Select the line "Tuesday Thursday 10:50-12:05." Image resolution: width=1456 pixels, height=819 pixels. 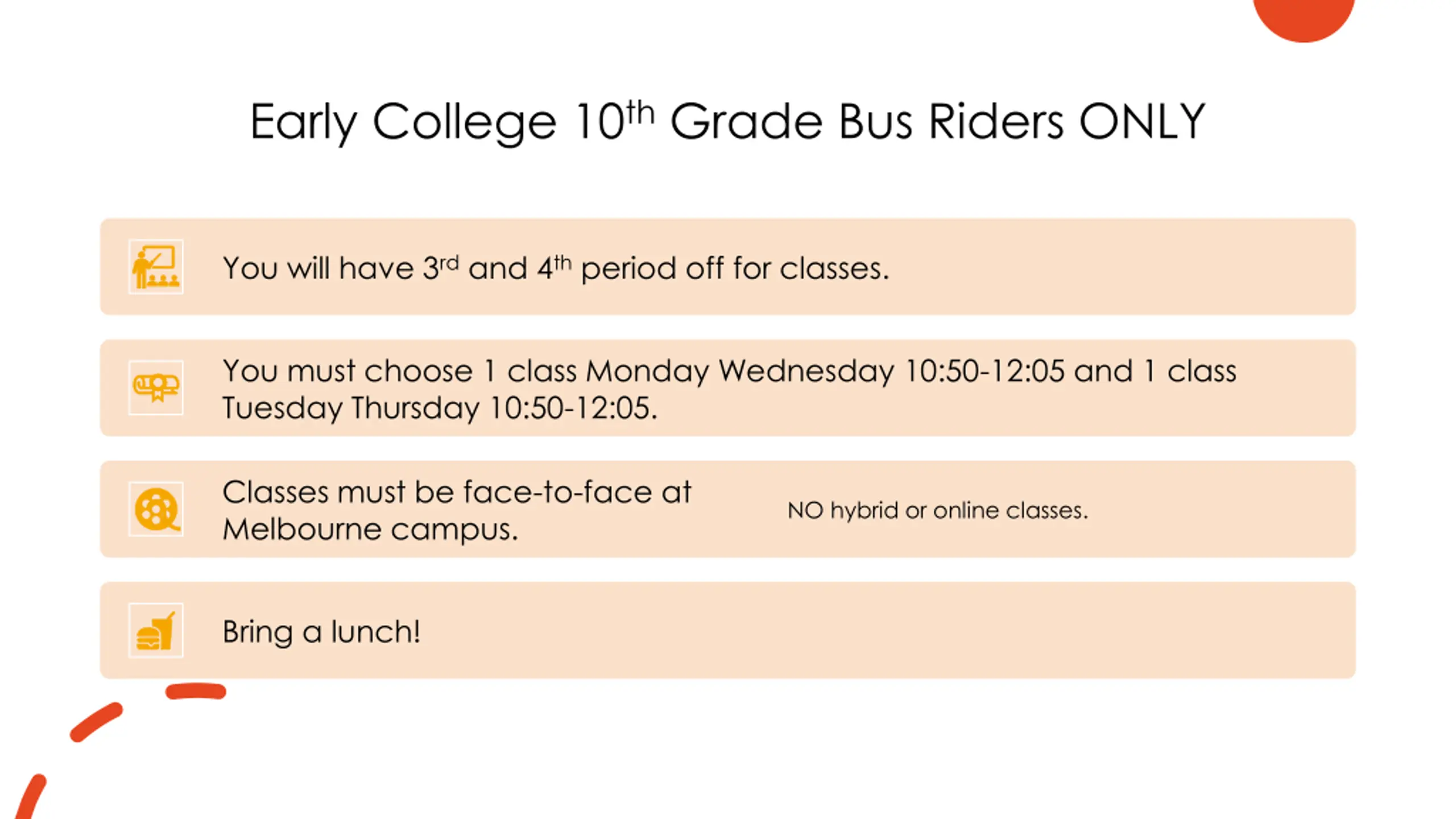click(440, 408)
